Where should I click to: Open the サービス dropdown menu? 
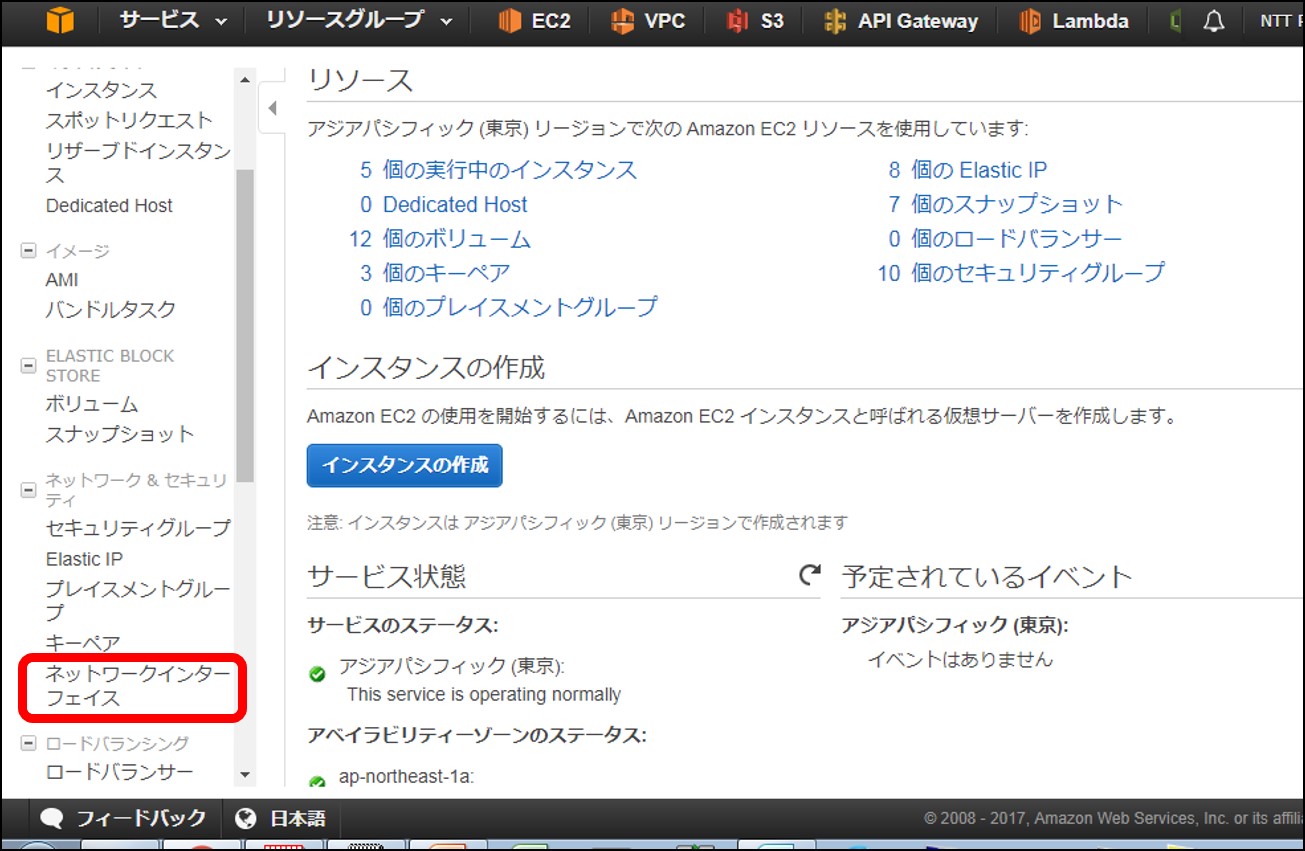pos(174,20)
